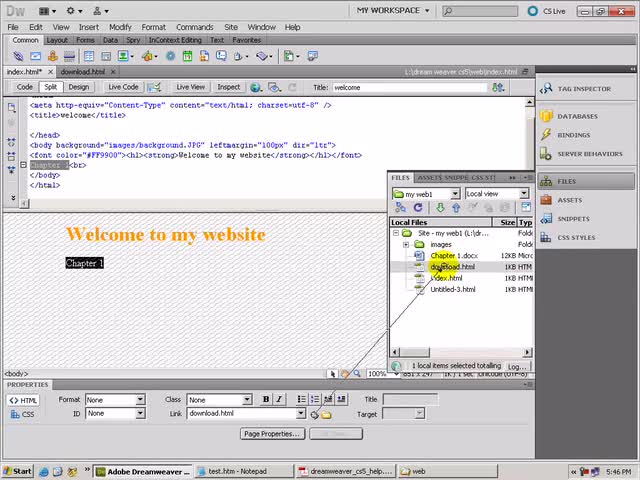Click the Log button in Files panel
This screenshot has height=480, width=640.
click(517, 366)
